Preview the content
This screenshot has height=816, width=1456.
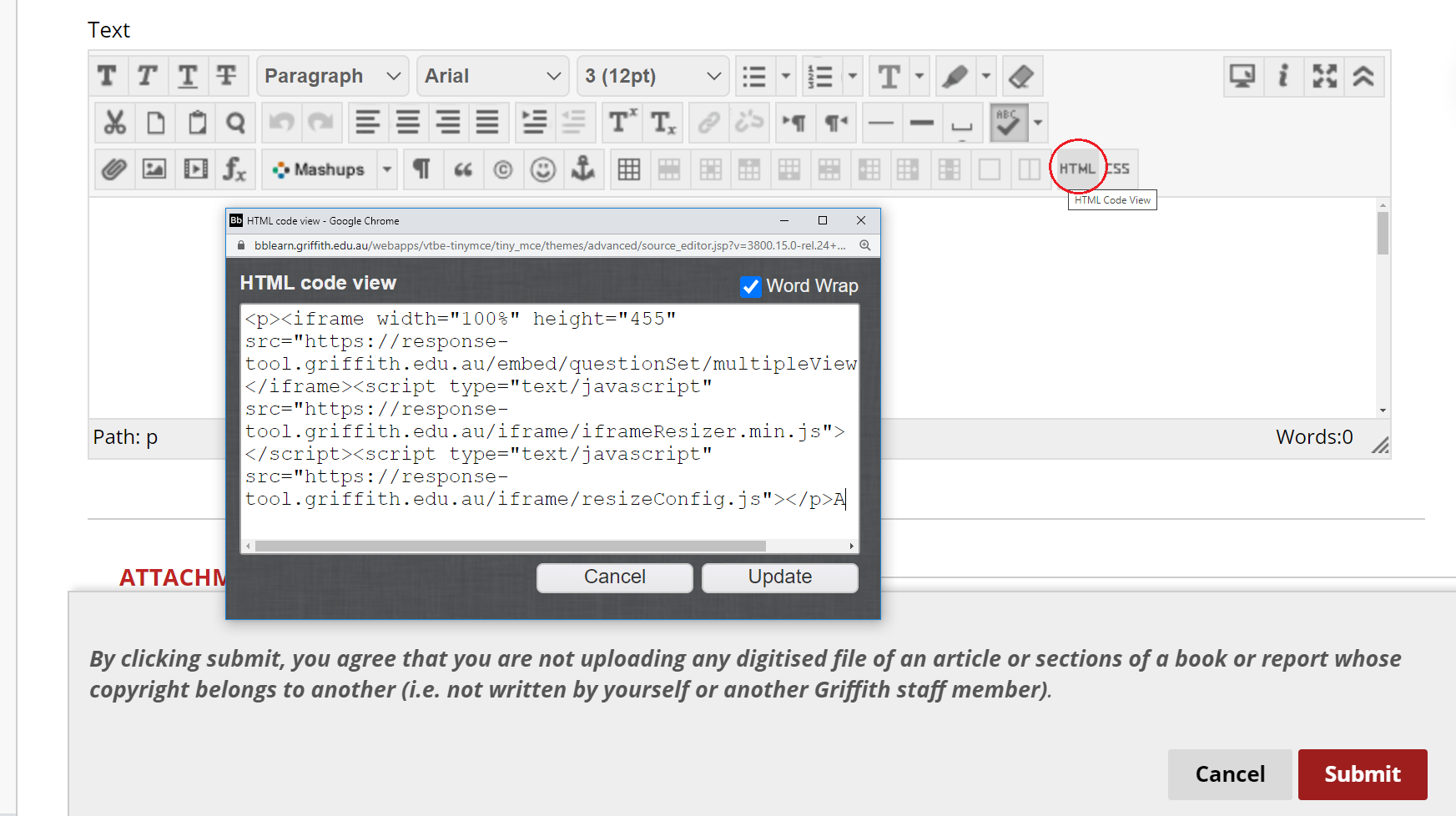point(1243,77)
